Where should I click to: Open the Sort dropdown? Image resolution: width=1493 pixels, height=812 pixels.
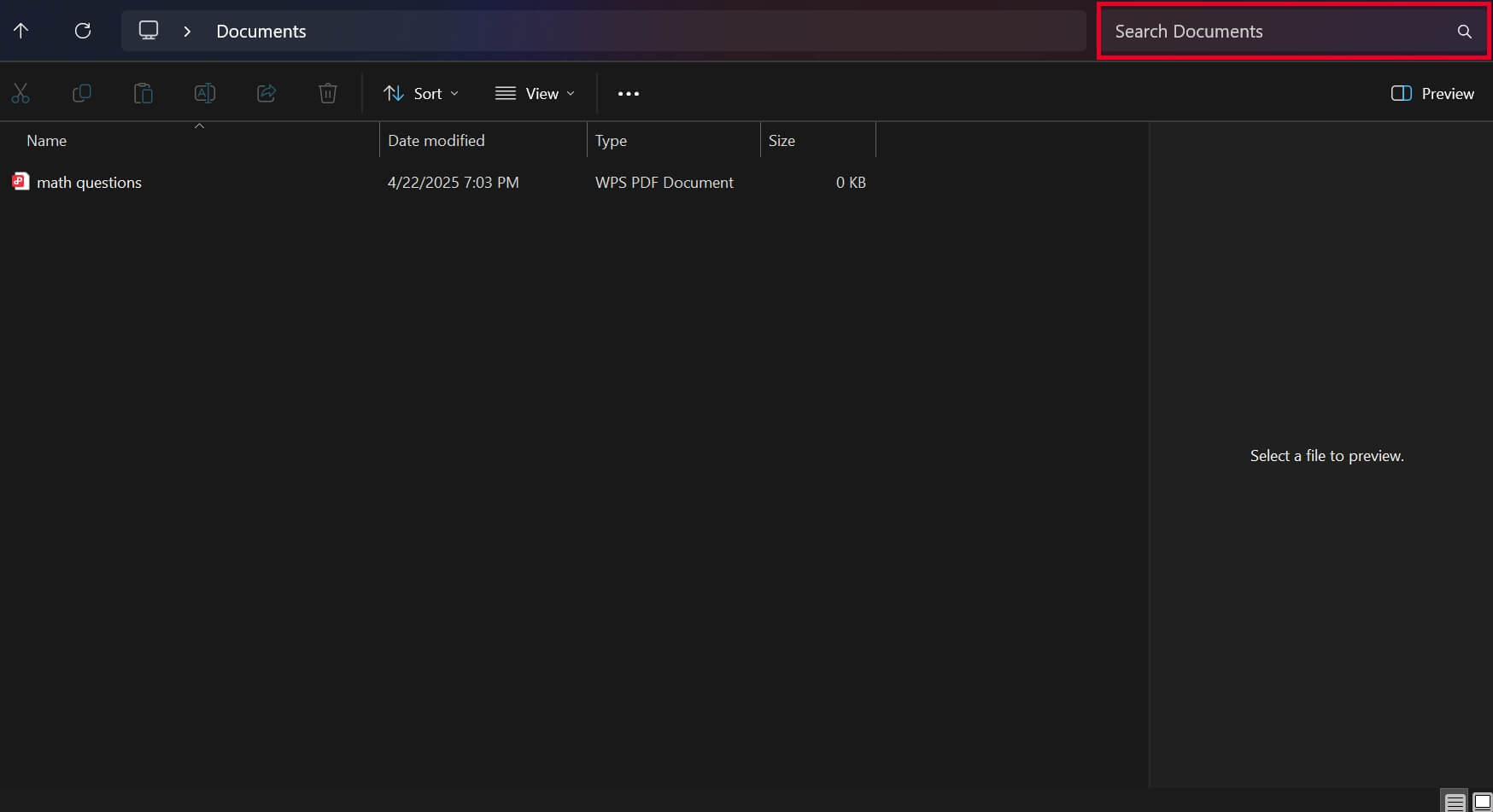421,94
